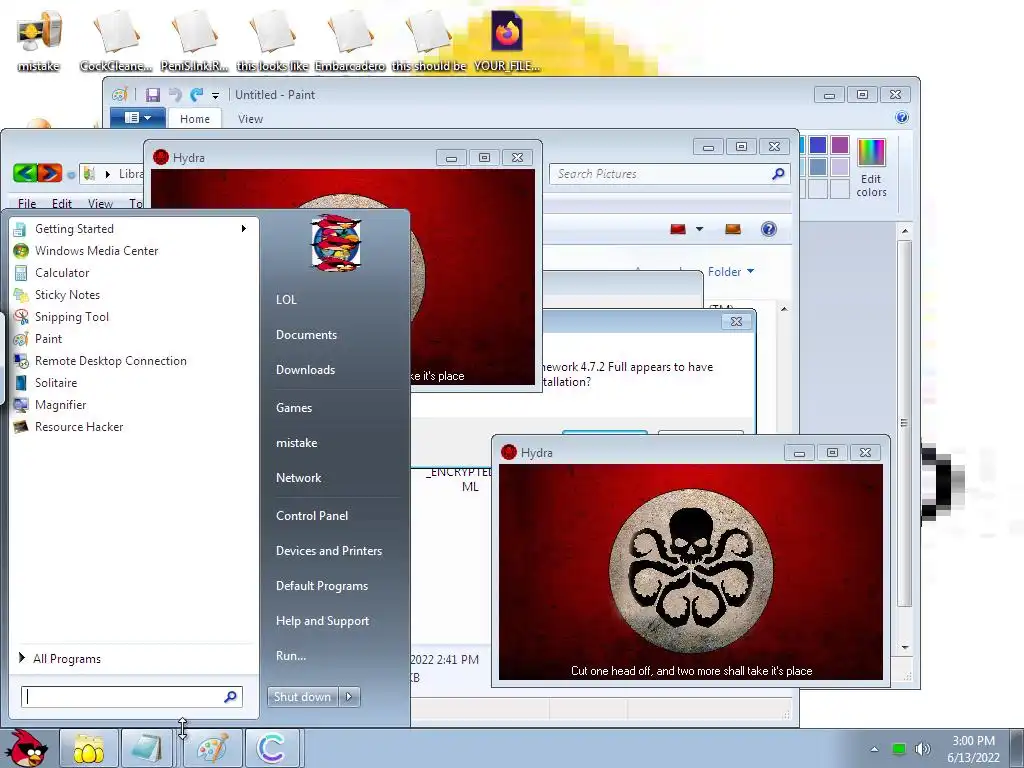The width and height of the screenshot is (1024, 768).
Task: Open YOUR_FILE desktop icon with Firefox logo
Action: click(507, 39)
